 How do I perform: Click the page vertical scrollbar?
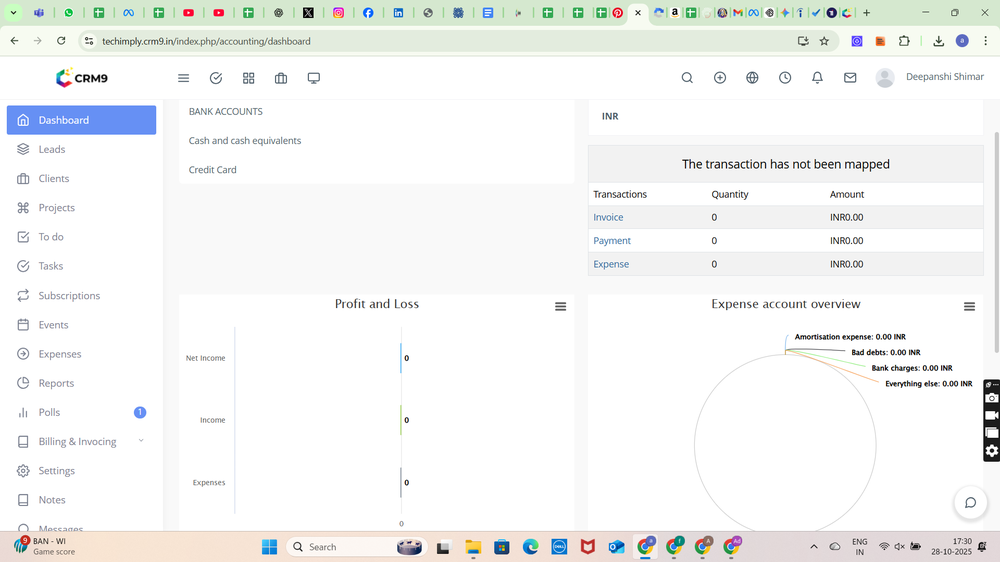tap(996, 242)
